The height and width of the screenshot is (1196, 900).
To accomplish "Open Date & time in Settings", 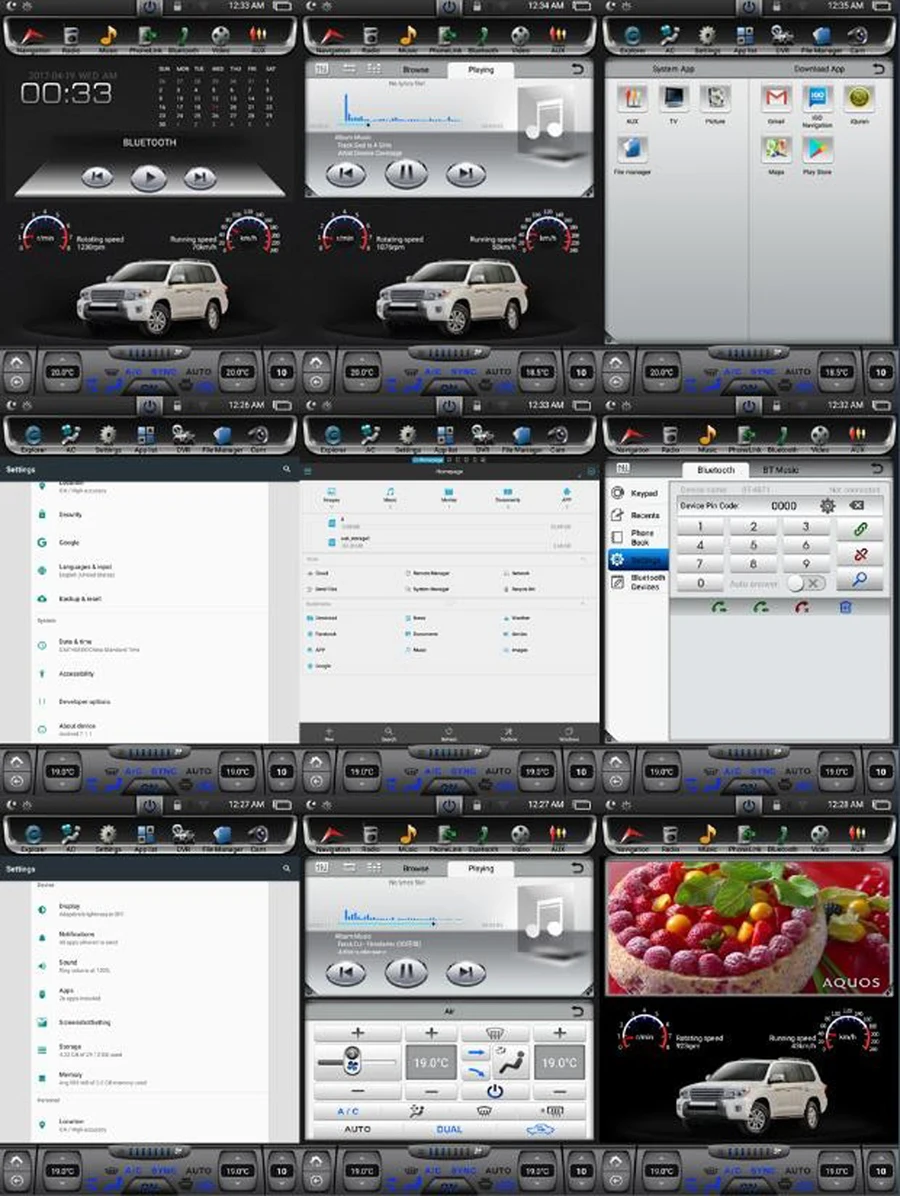I will (149, 645).
